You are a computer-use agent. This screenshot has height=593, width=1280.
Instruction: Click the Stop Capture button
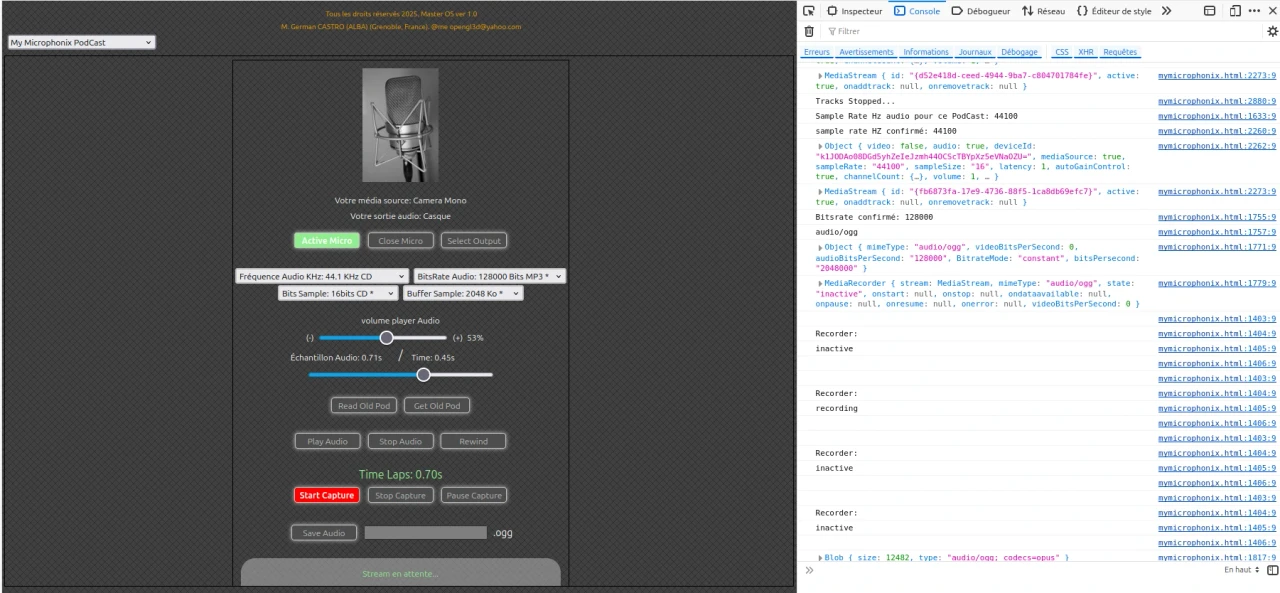[400, 495]
